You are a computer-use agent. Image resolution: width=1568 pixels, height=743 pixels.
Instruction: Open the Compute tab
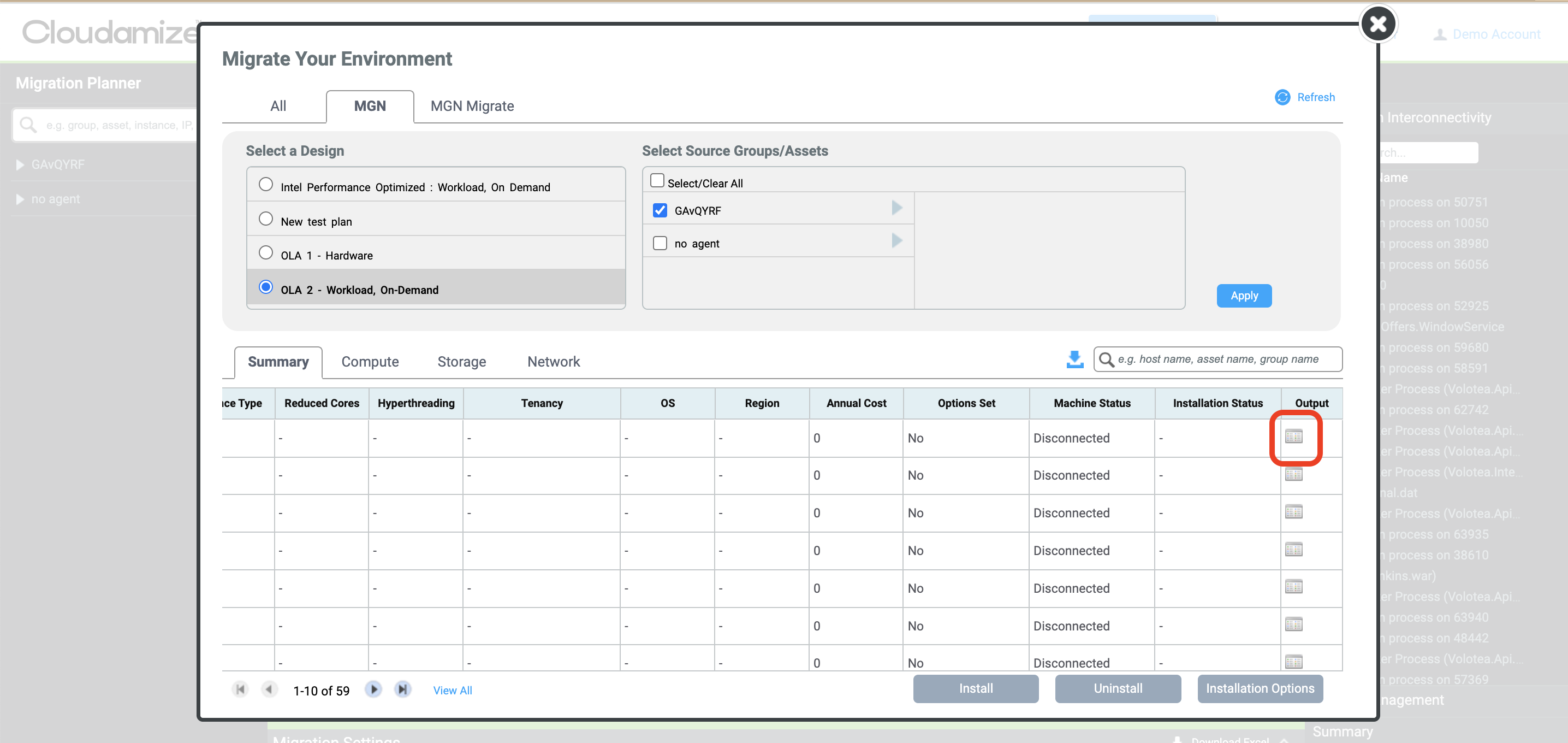(x=370, y=362)
